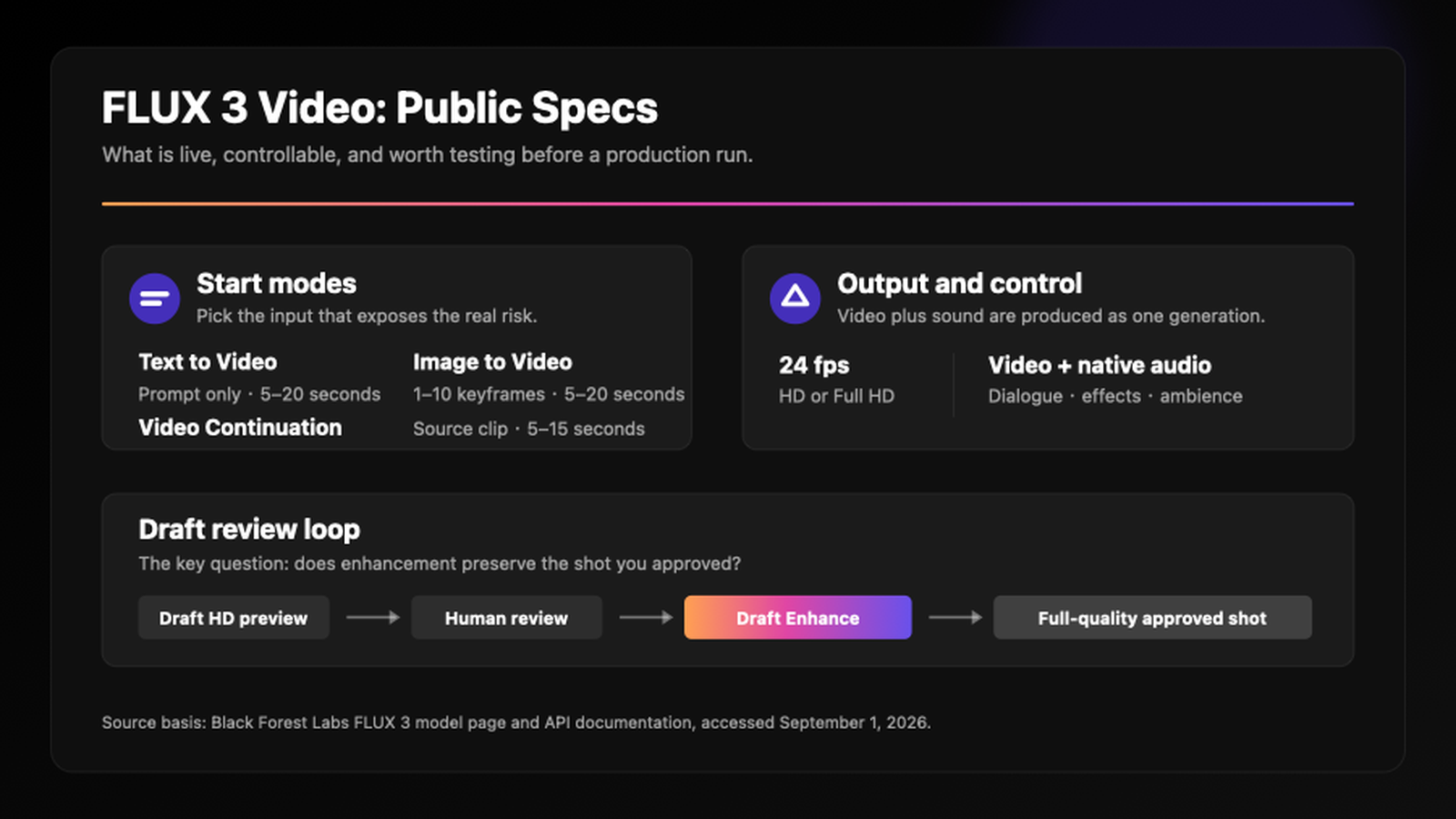Click the subtitle 'What is live, controllable...'
The height and width of the screenshot is (819, 1456).
(x=428, y=156)
